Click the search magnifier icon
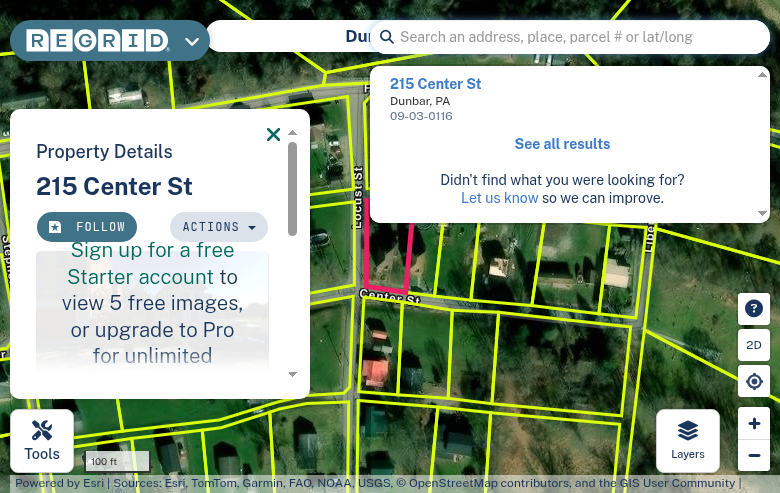The width and height of the screenshot is (780, 493). coord(387,37)
